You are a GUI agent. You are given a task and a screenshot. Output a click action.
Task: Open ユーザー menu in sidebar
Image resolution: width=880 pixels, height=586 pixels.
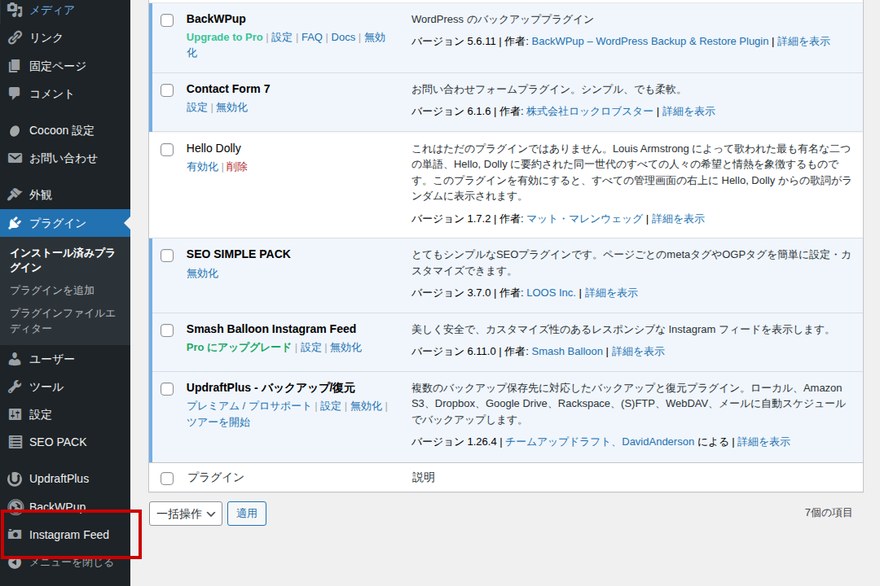coord(52,359)
